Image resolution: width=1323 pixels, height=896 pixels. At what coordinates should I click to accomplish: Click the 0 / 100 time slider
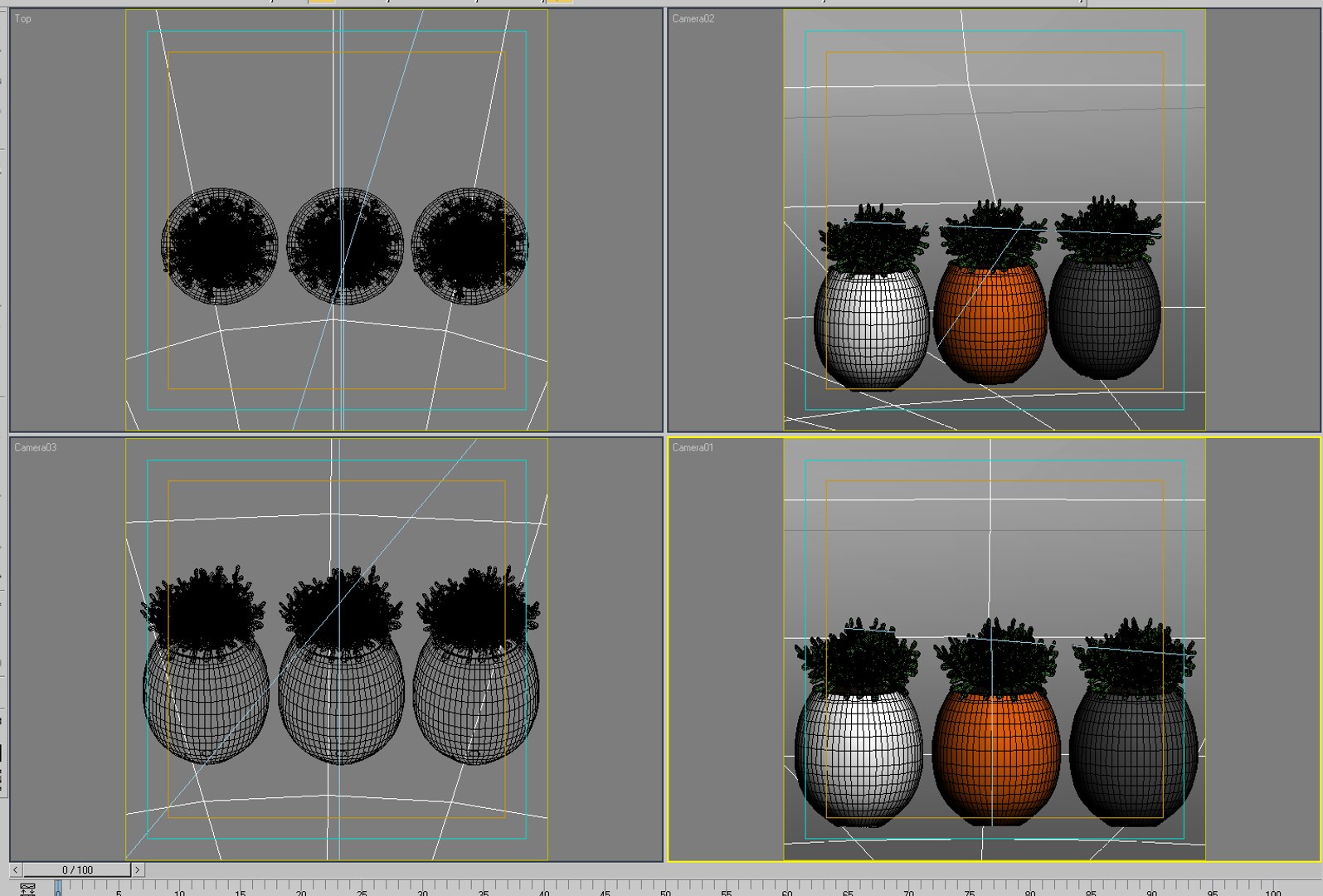[77, 869]
